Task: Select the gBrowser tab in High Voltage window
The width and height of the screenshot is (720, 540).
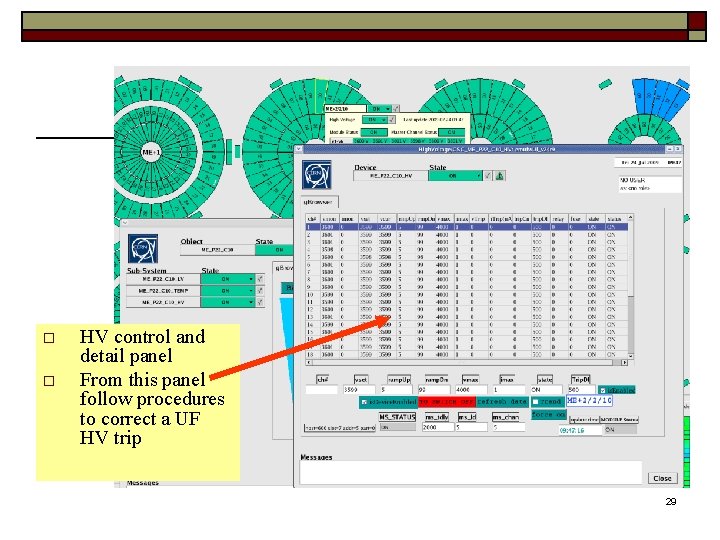Action: [320, 202]
